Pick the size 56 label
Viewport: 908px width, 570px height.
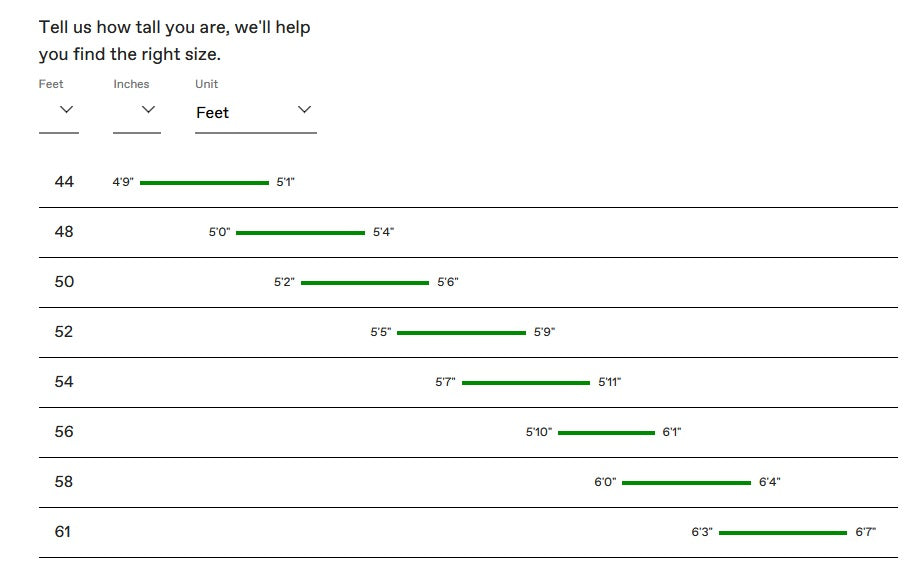coord(64,432)
